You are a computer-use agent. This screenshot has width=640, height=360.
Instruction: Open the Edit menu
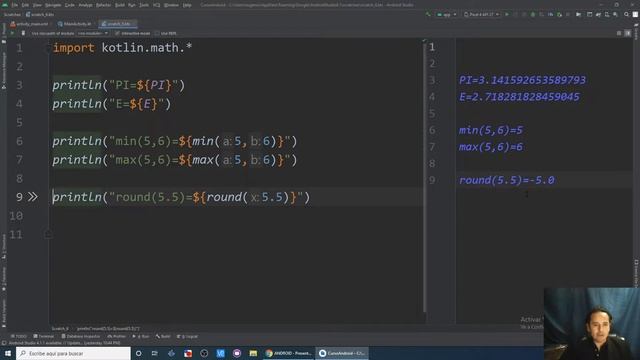point(25,5)
